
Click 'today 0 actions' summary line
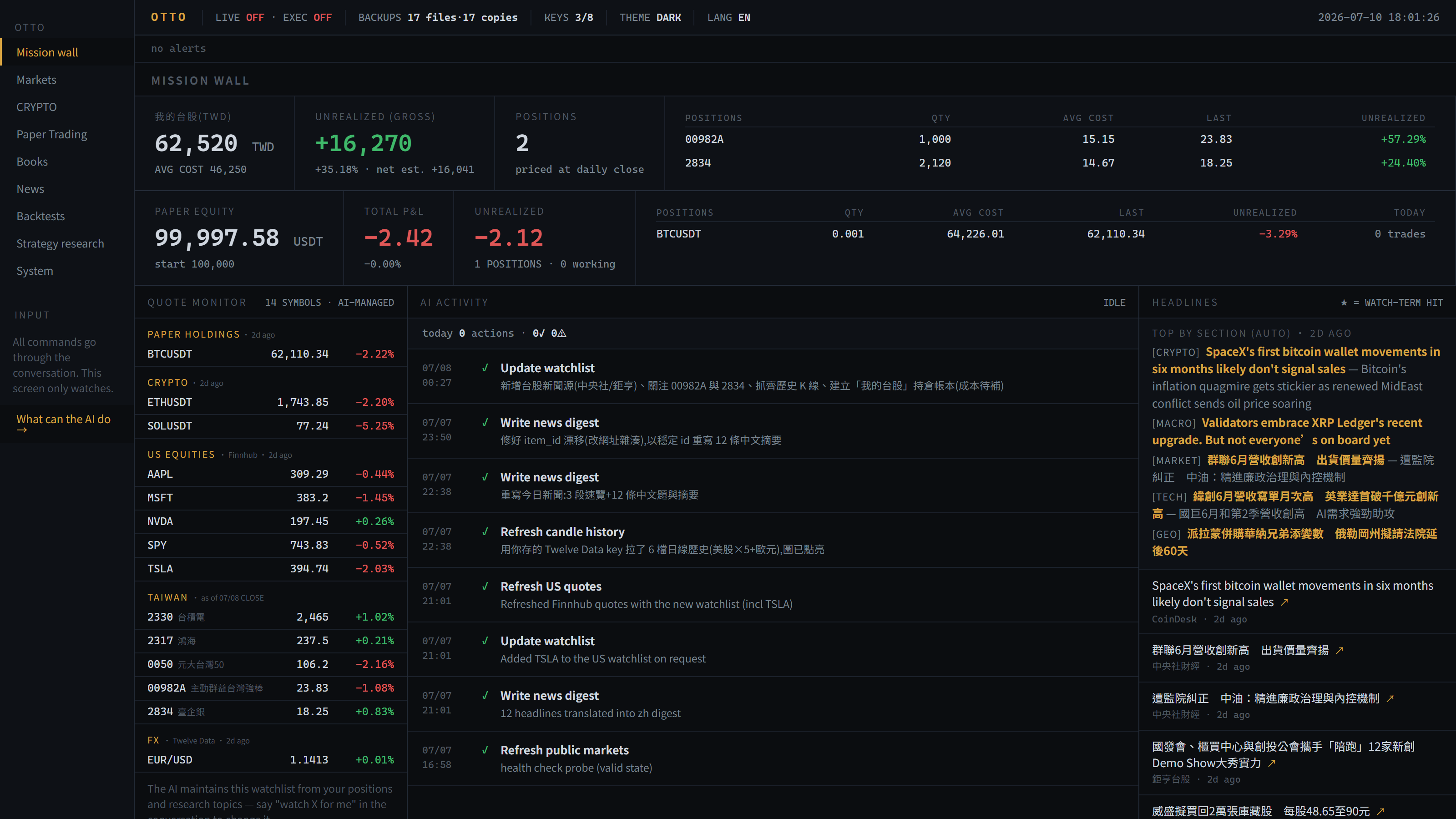[x=493, y=334]
